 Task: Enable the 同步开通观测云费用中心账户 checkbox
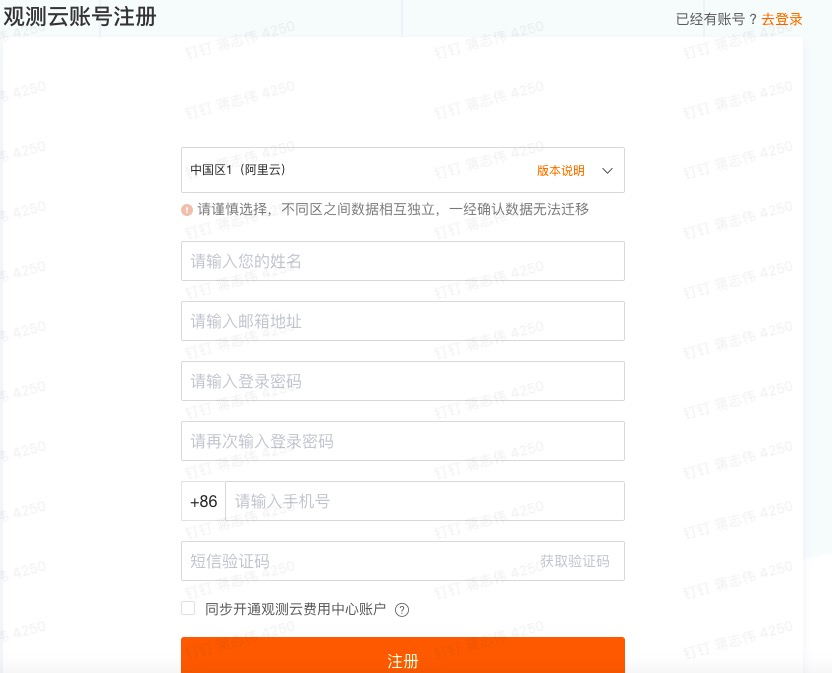coord(188,608)
